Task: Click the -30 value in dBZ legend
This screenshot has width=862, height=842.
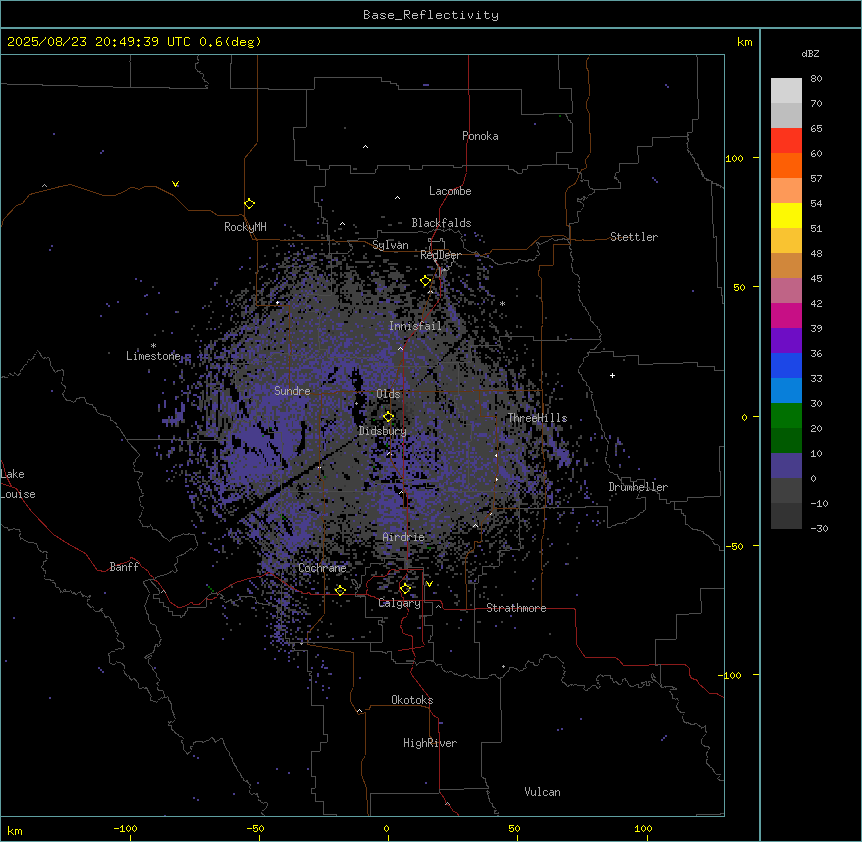Action: point(819,528)
